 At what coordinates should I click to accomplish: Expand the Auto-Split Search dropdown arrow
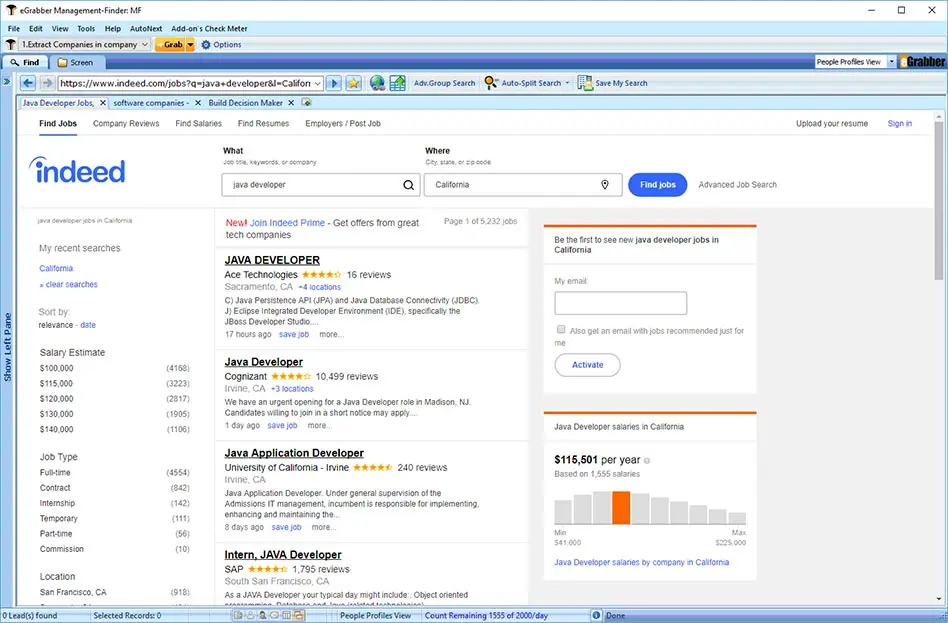coord(567,83)
